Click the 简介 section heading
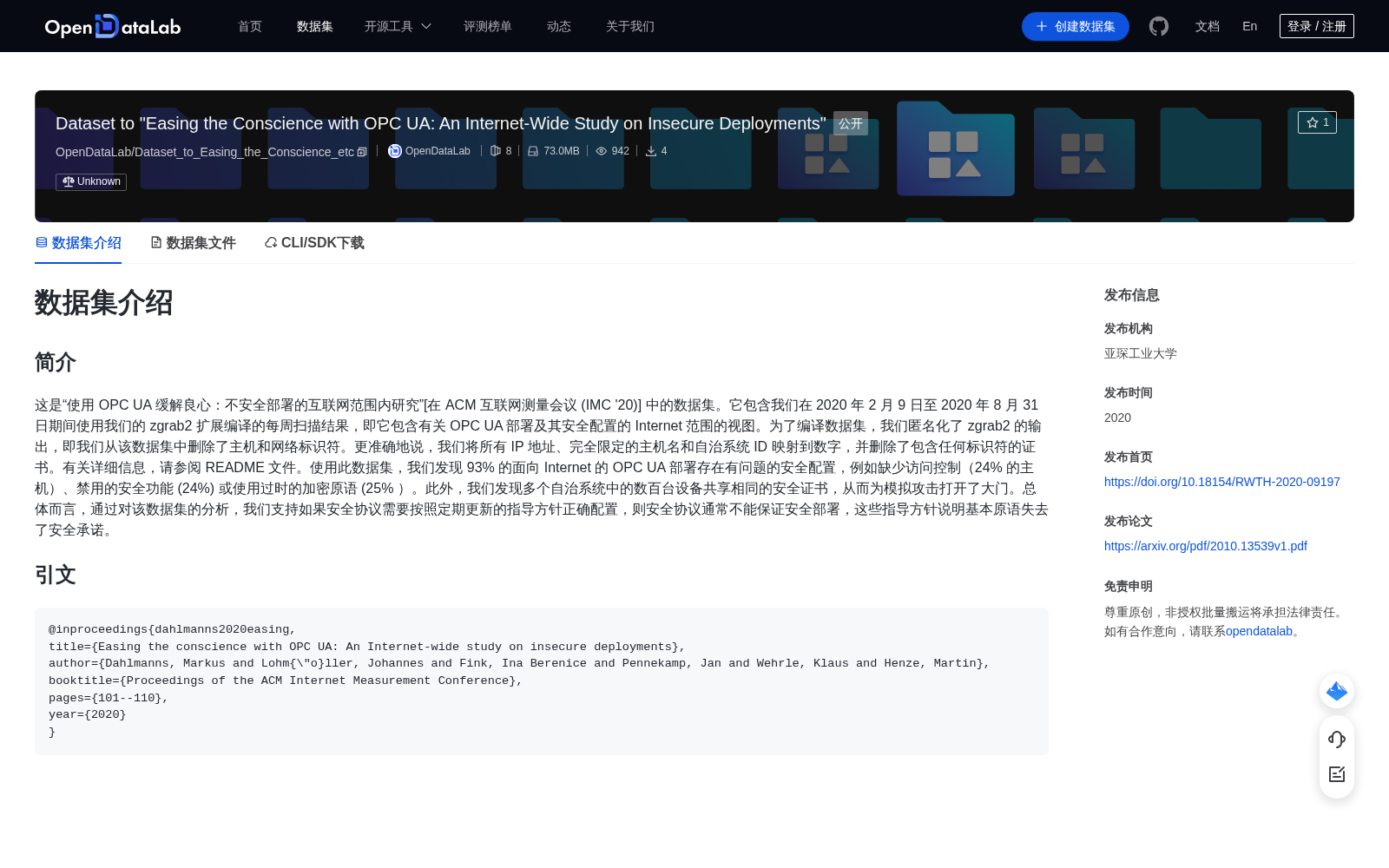The height and width of the screenshot is (868, 1389). click(x=56, y=362)
